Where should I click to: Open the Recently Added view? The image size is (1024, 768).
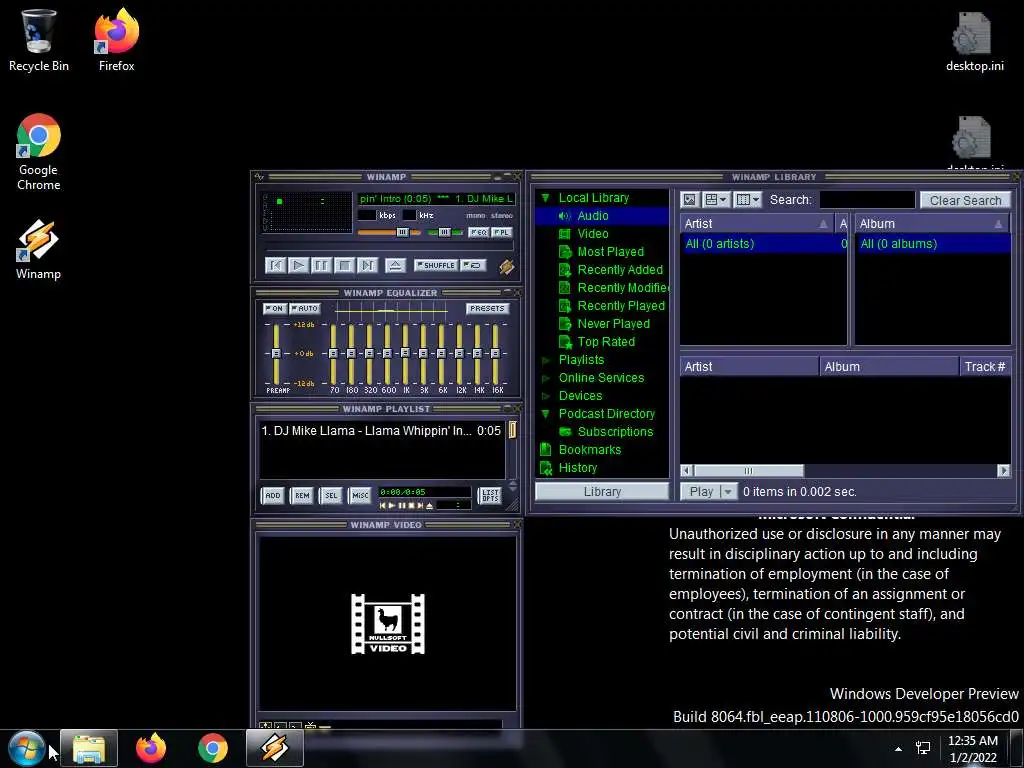[619, 270]
